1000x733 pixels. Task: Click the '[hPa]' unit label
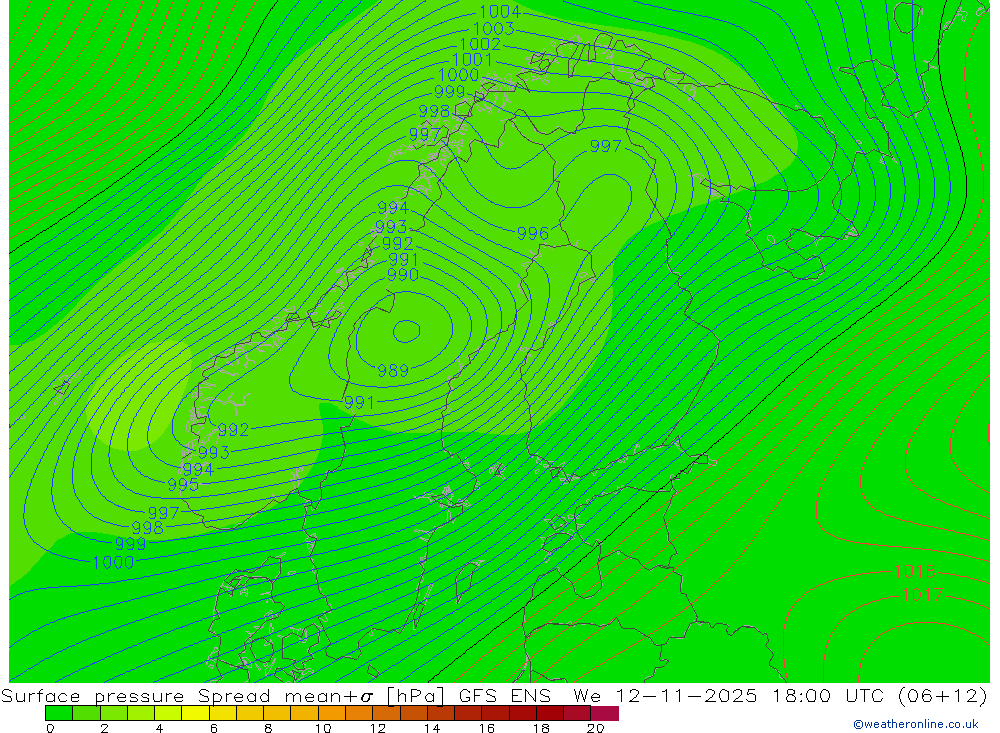click(415, 695)
